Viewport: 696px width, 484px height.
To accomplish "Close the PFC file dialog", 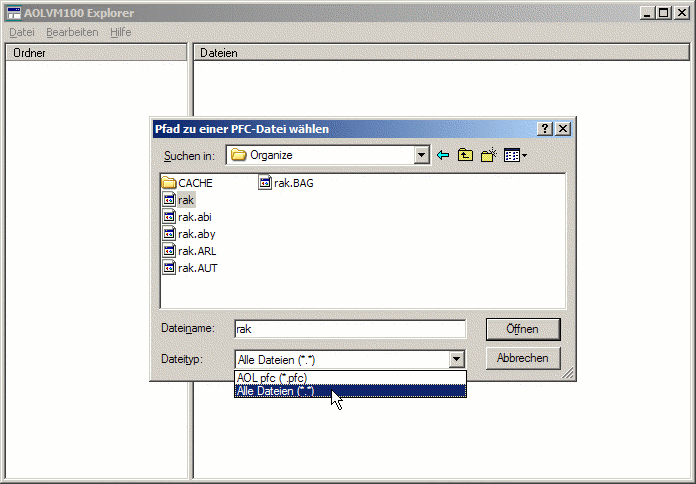I will pos(563,129).
